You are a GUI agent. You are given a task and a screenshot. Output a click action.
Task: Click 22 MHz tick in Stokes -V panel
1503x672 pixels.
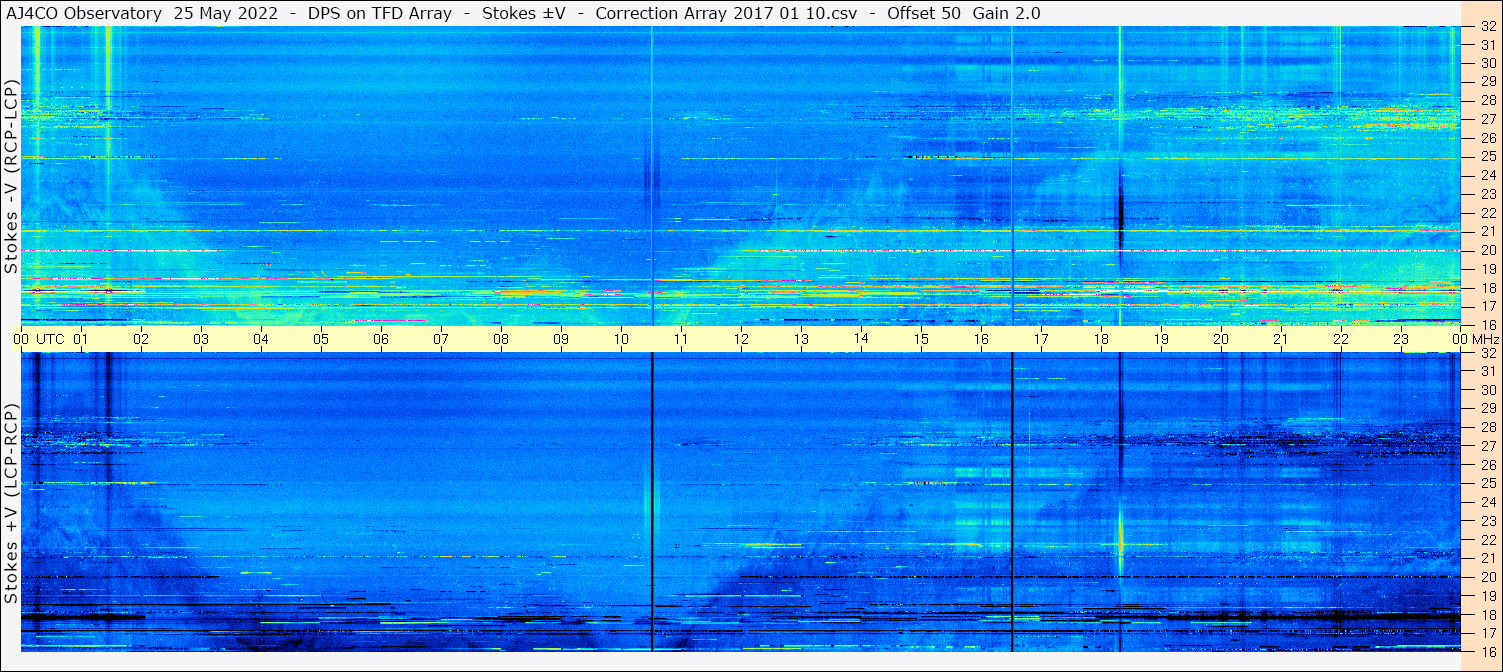coord(1488,213)
